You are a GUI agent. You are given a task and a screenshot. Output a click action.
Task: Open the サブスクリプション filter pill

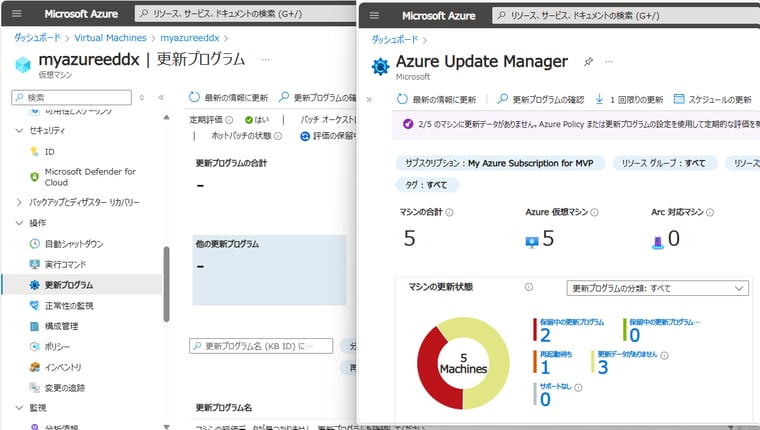[x=500, y=163]
